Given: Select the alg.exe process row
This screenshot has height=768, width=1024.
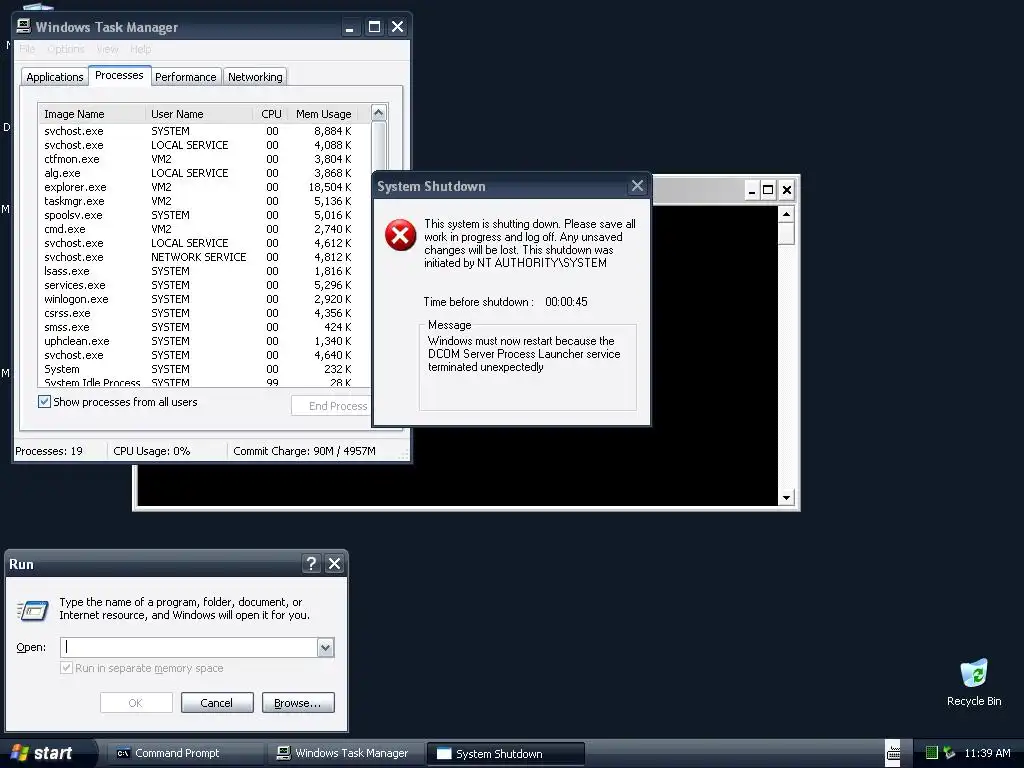Looking at the screenshot, I should click(x=204, y=173).
